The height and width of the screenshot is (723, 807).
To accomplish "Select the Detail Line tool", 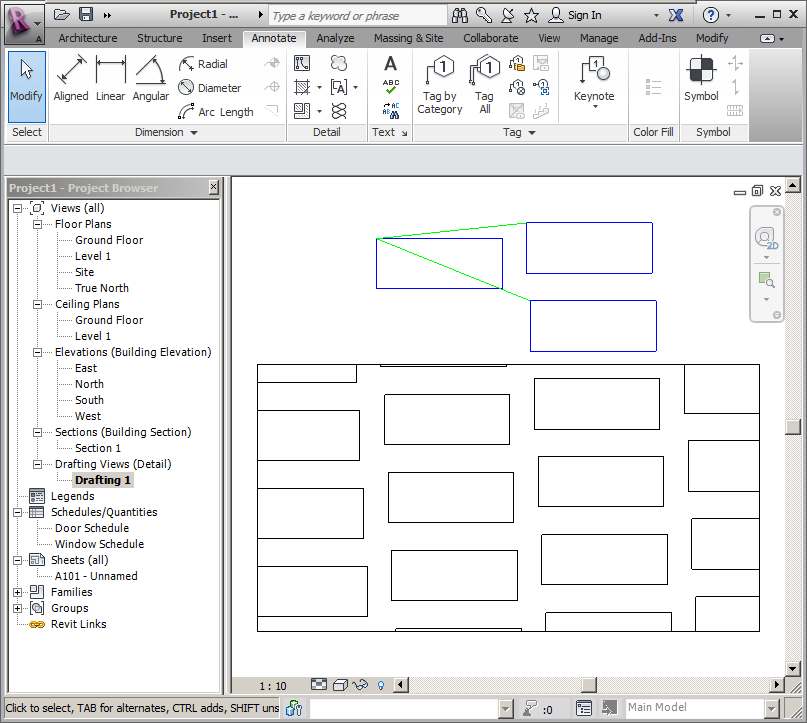I will coord(302,63).
